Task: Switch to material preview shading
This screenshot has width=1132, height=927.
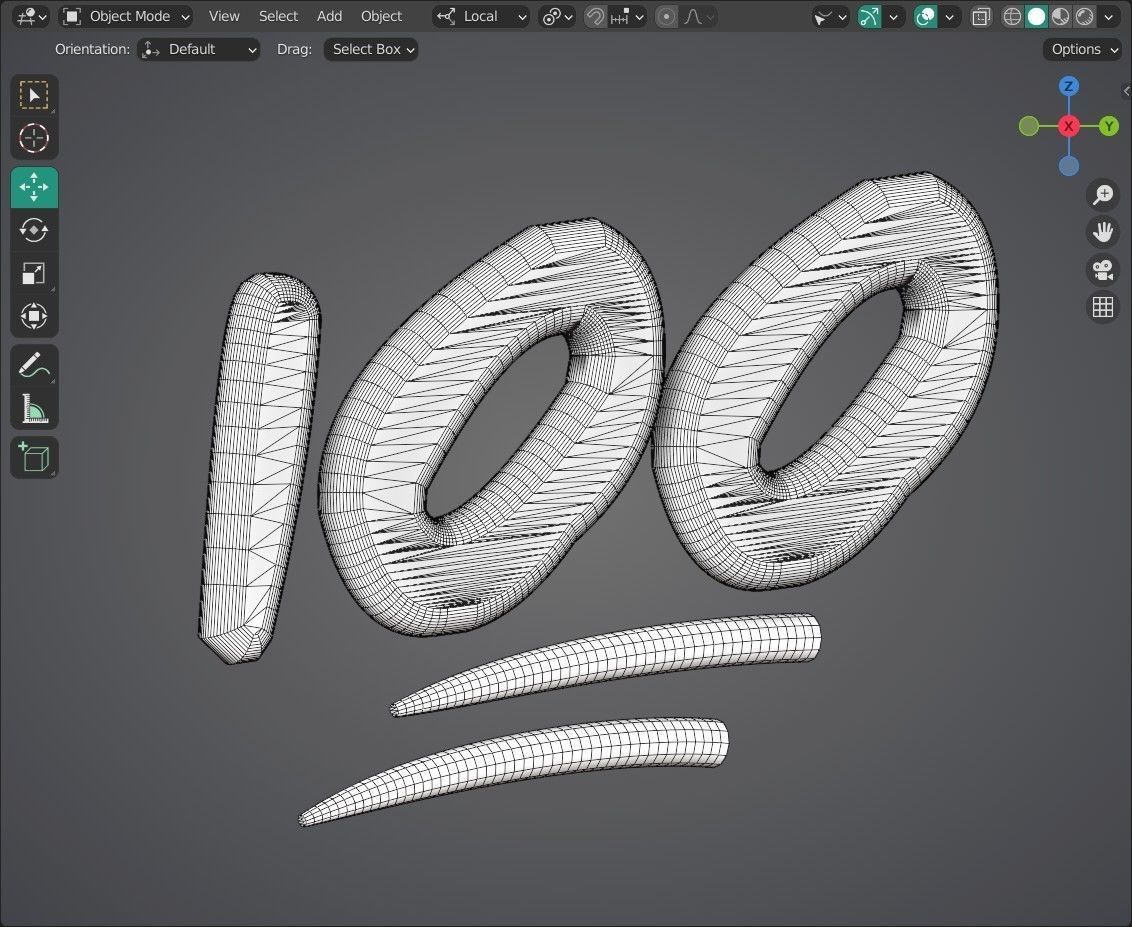Action: 1060,17
